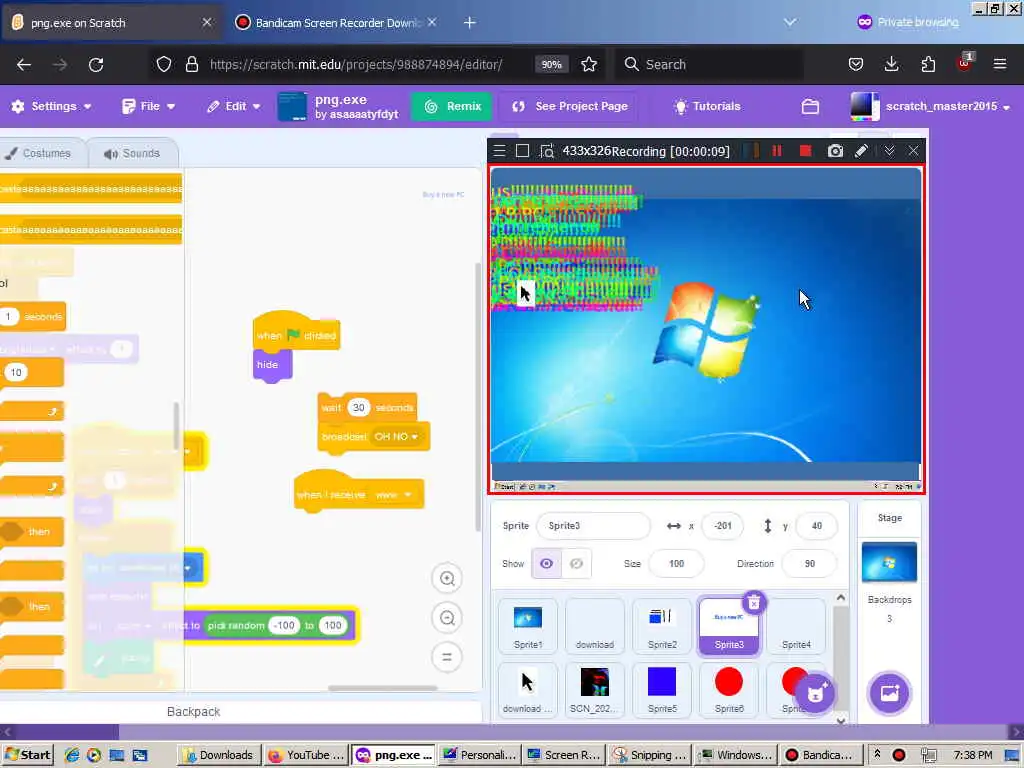Show the sprite with eye icon
The image size is (1024, 768).
click(x=547, y=563)
